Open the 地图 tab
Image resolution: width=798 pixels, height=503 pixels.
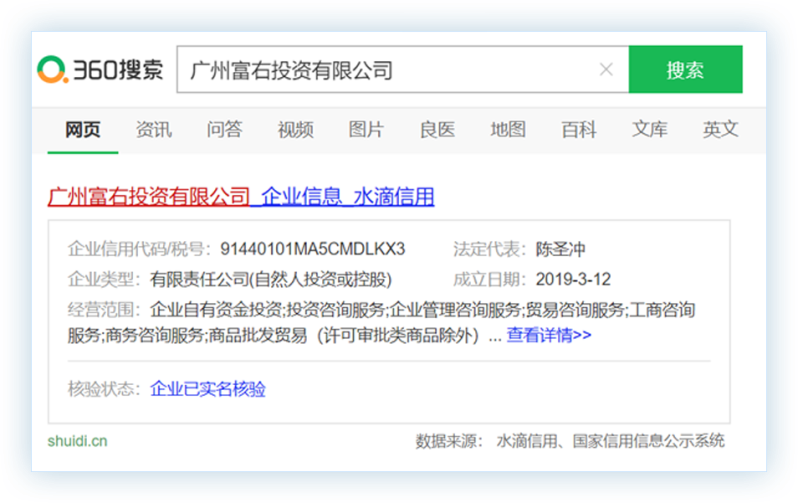(508, 130)
